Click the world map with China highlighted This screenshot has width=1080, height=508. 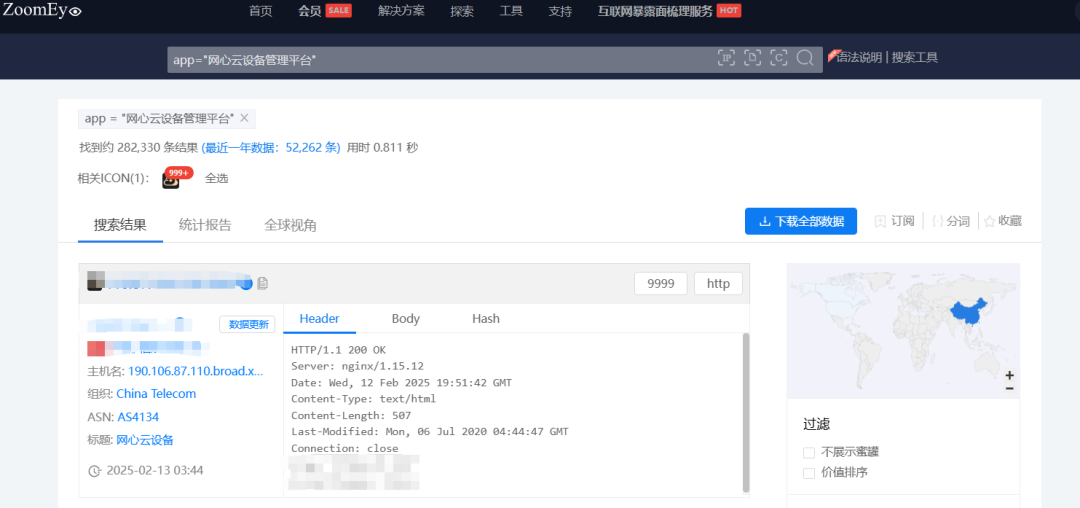(903, 331)
